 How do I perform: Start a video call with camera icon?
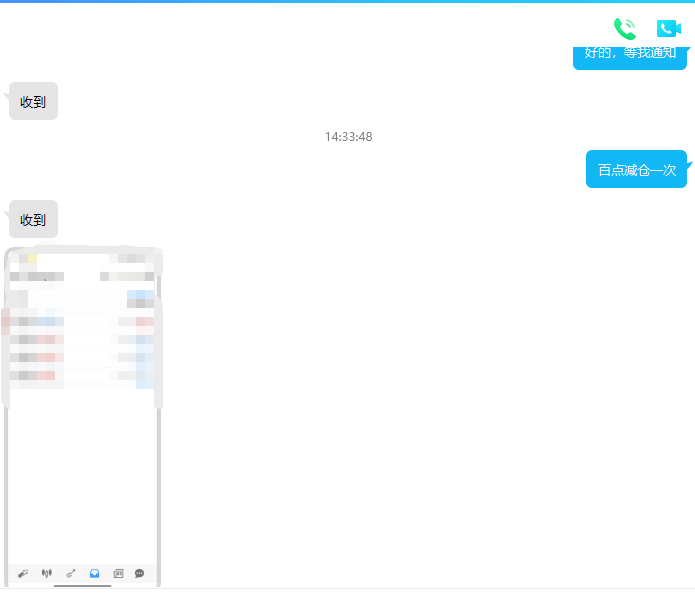tap(668, 29)
